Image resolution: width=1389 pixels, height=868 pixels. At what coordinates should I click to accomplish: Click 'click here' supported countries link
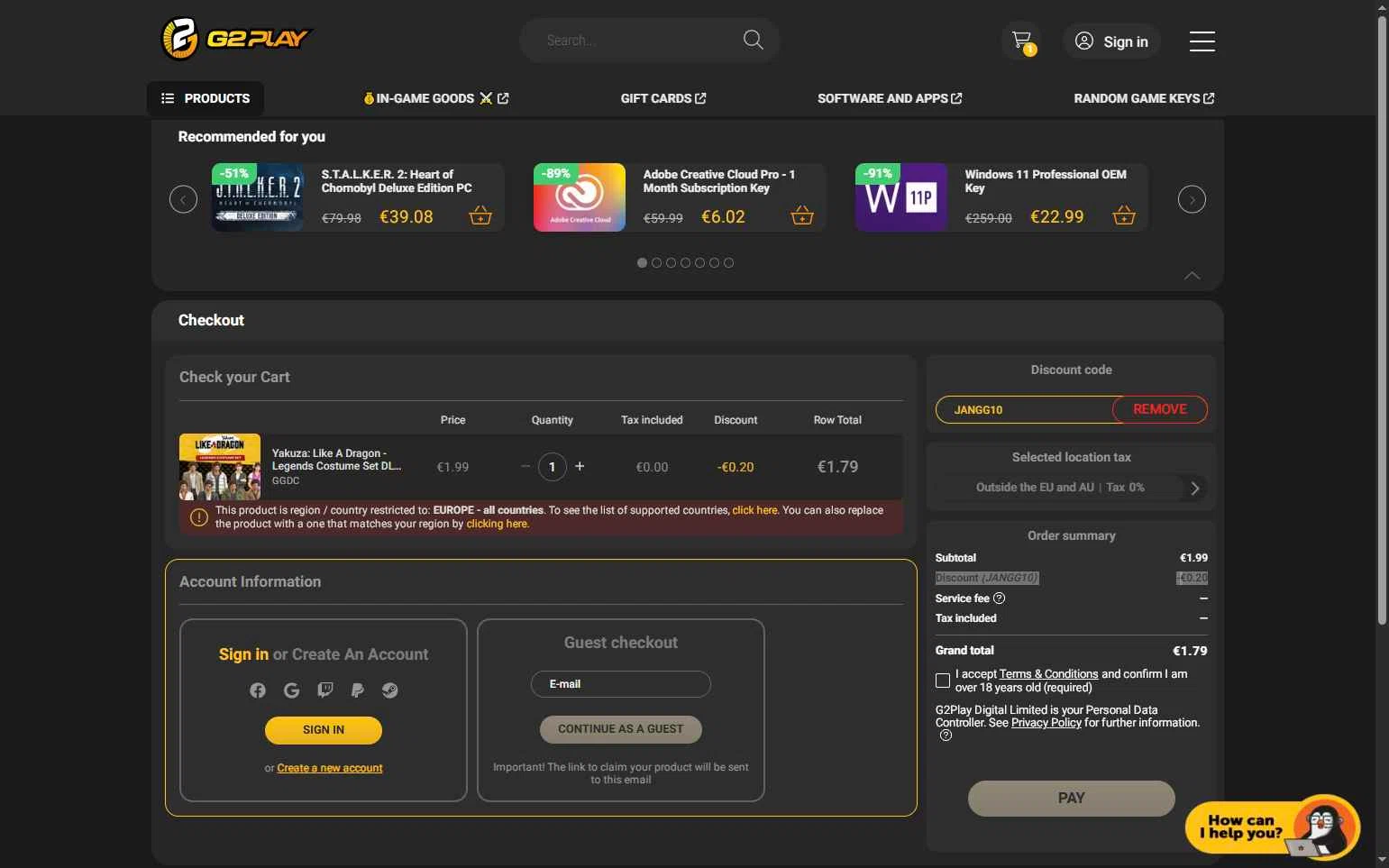754,510
